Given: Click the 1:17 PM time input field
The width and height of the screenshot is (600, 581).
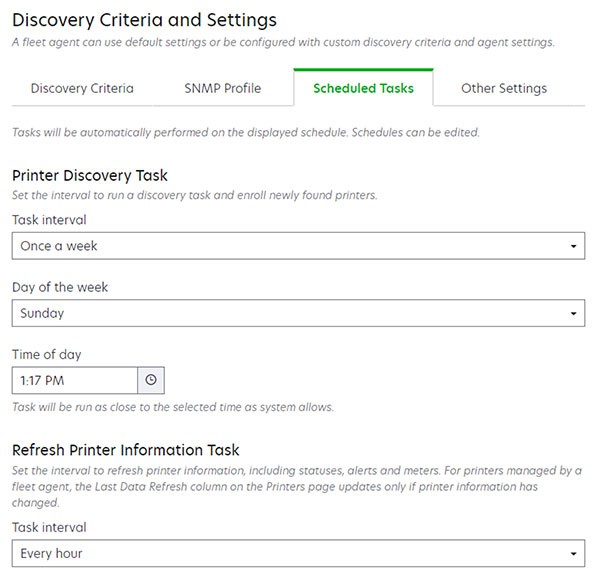Looking at the screenshot, I should [x=75, y=380].
